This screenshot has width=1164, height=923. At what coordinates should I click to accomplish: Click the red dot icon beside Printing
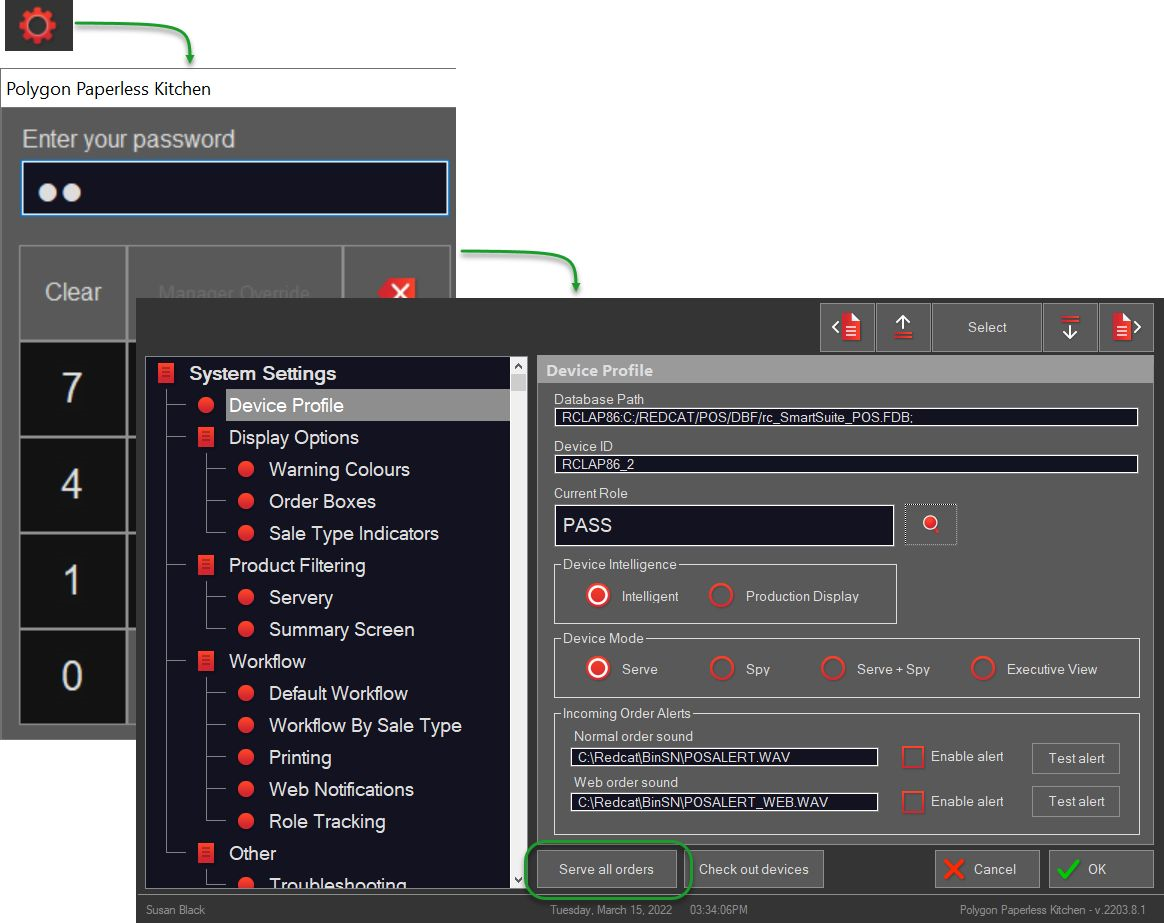(x=246, y=757)
